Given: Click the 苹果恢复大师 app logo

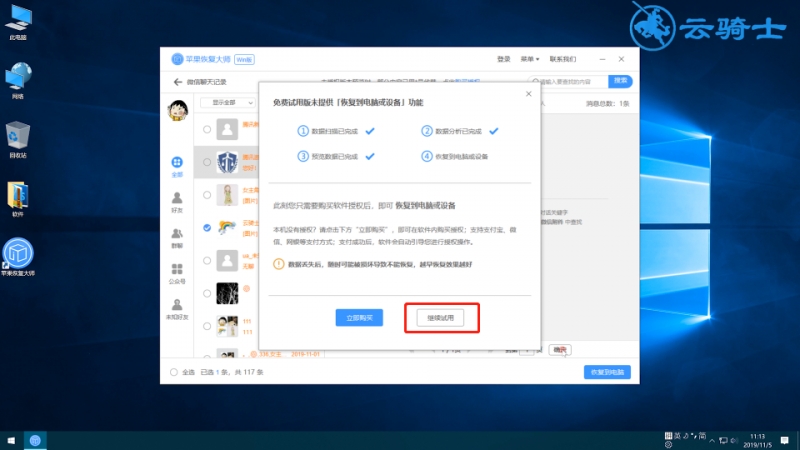Looking at the screenshot, I should coord(177,59).
